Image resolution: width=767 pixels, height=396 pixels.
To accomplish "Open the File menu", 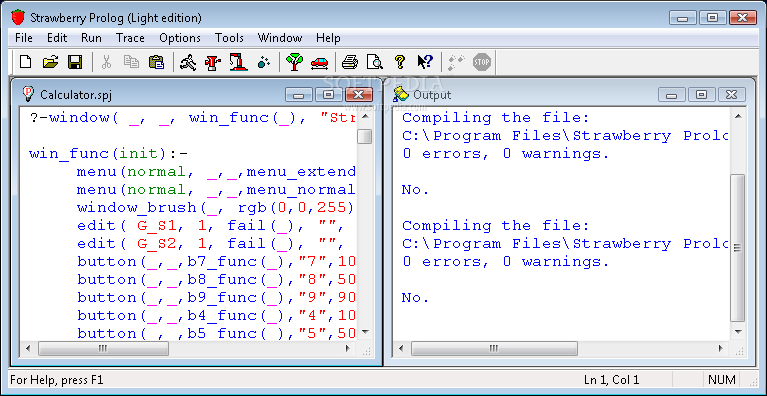I will 23,38.
